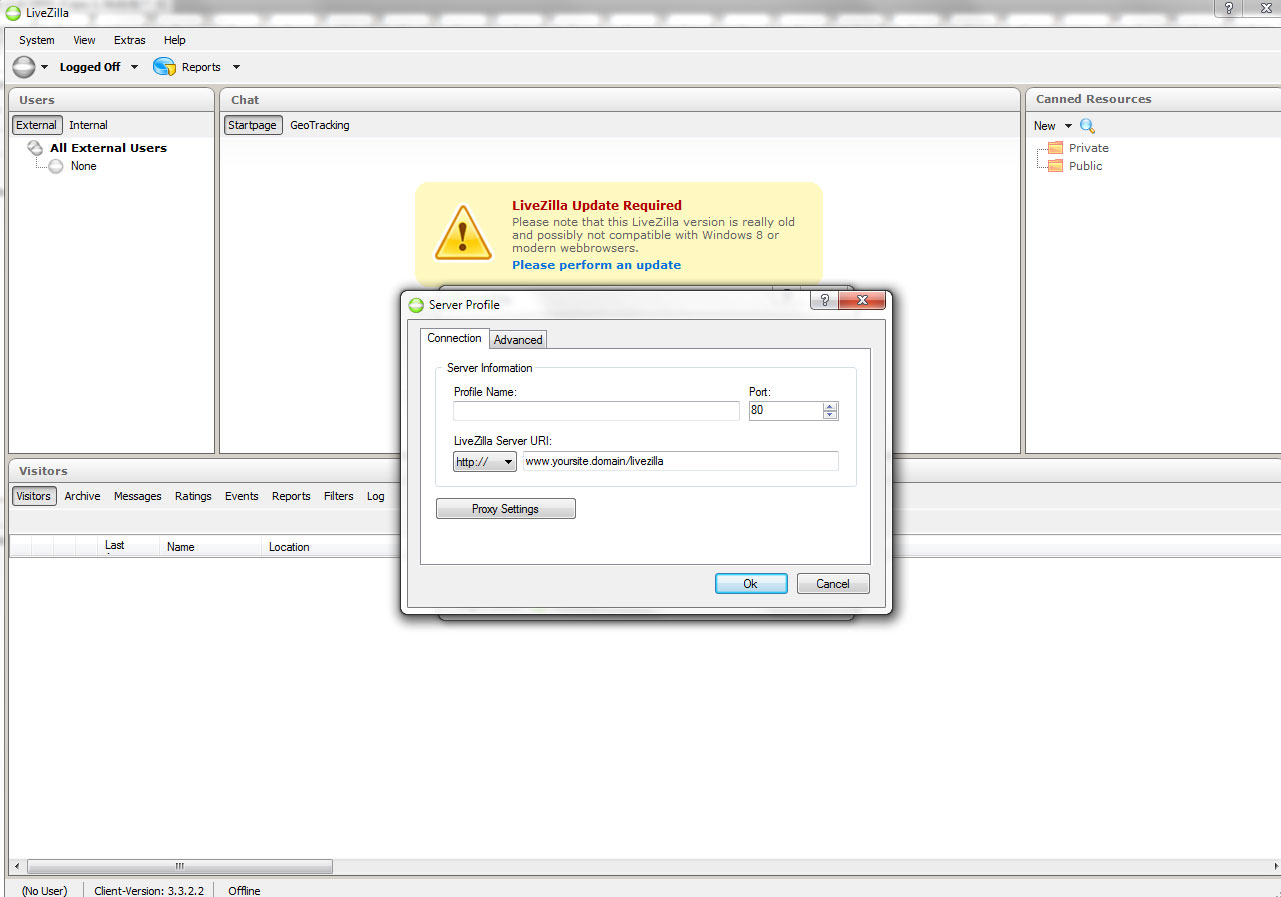Click the Private folder icon

1055,148
